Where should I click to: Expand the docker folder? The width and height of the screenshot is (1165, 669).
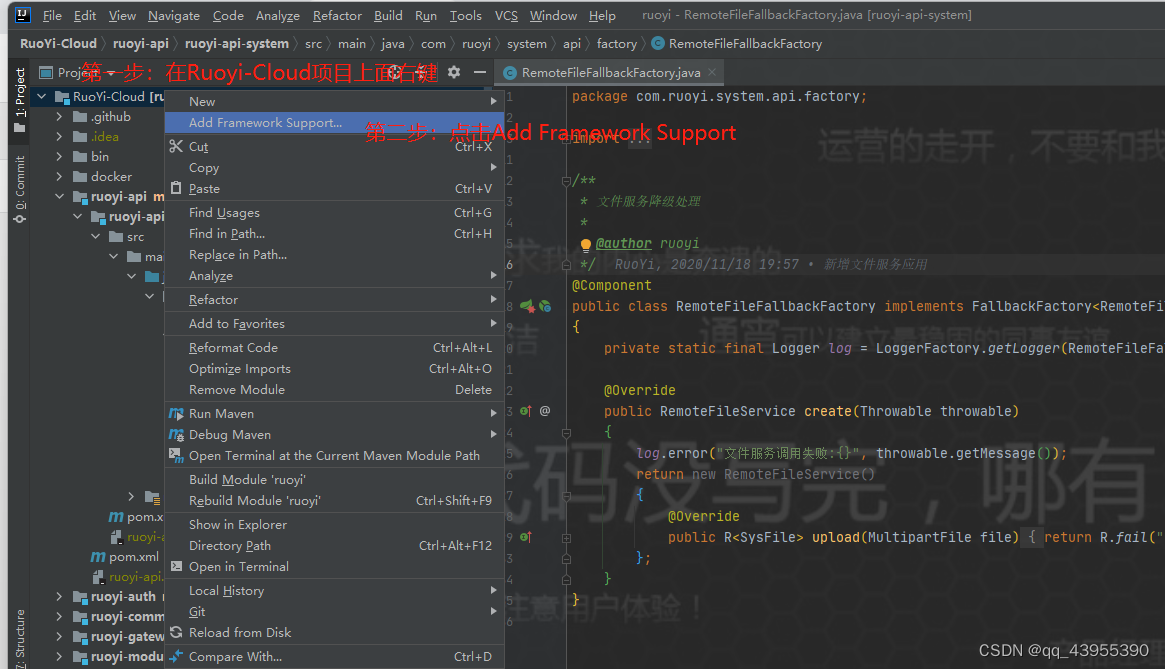[x=59, y=177]
